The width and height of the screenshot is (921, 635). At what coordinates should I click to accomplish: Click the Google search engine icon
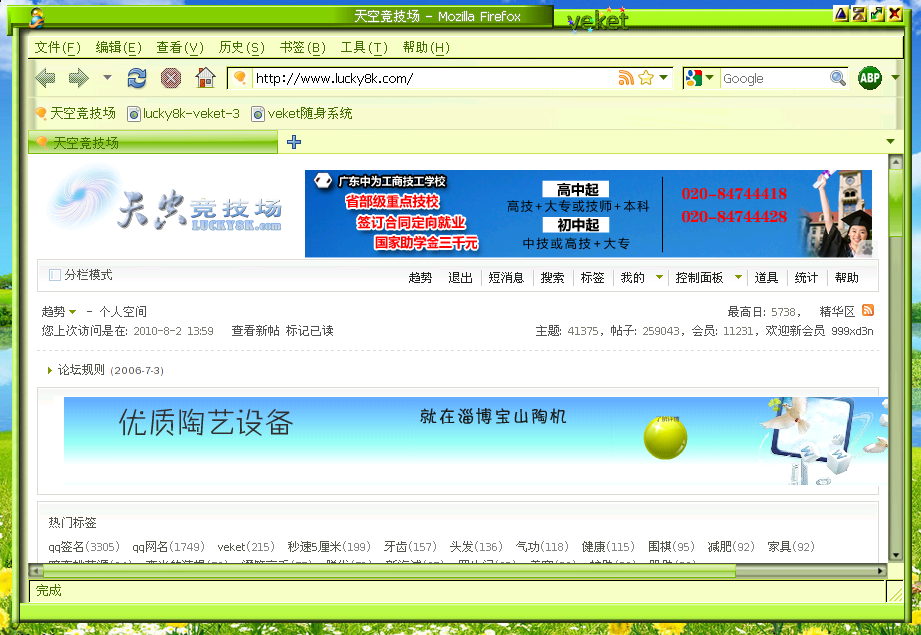pos(694,78)
